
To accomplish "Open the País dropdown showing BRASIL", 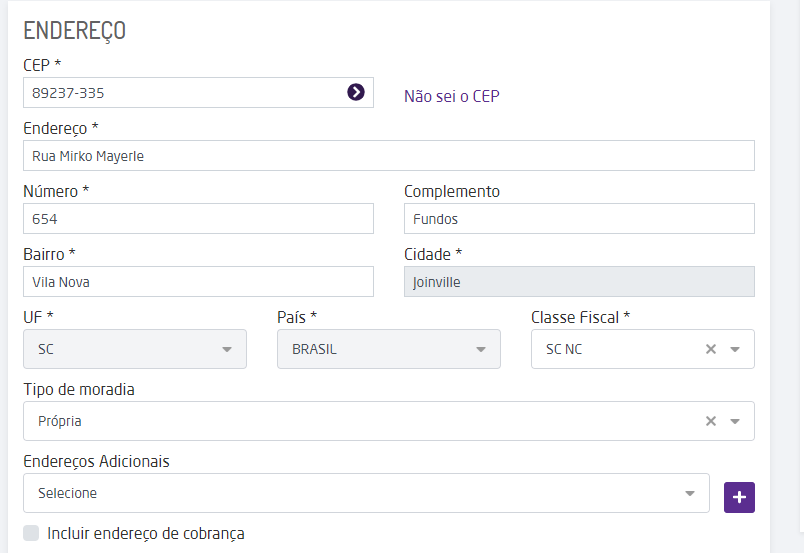I will tap(388, 349).
